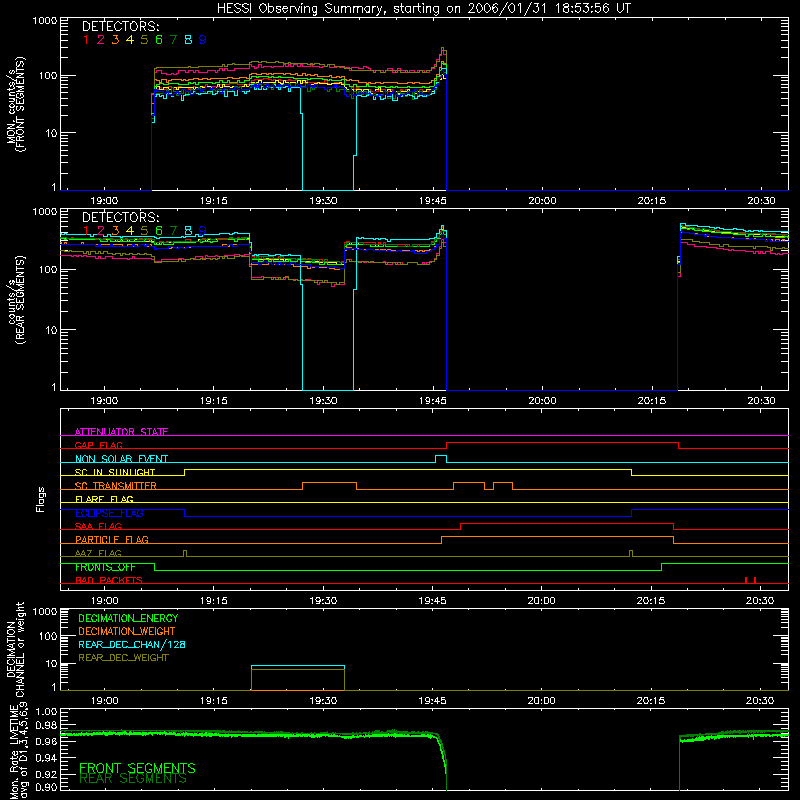Click the DECIMATION CHANNEL or weight axis title
This screenshot has width=800, height=800.
tap(15, 649)
